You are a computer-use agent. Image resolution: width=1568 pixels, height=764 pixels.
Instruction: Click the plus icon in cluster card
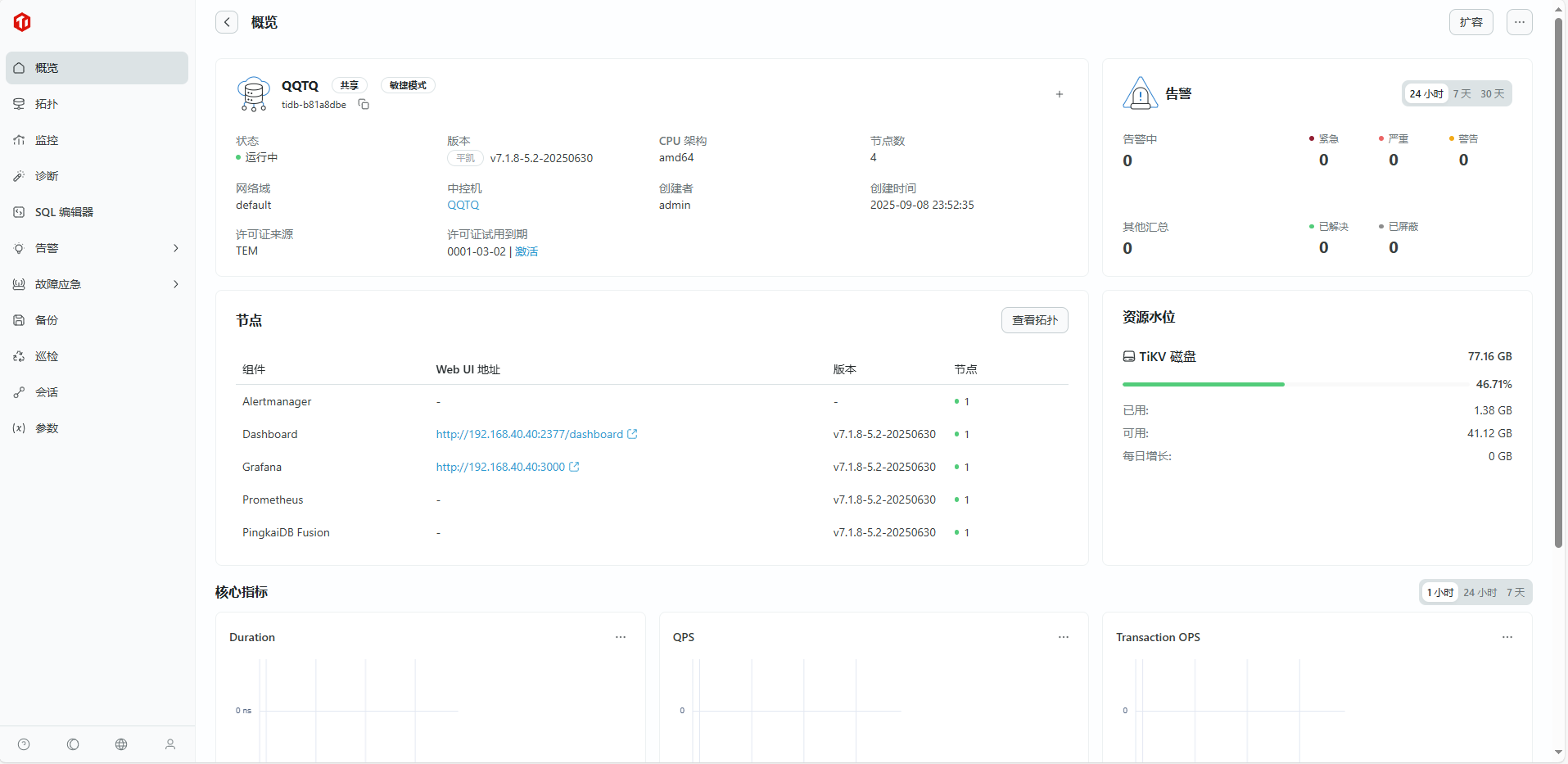(1059, 94)
